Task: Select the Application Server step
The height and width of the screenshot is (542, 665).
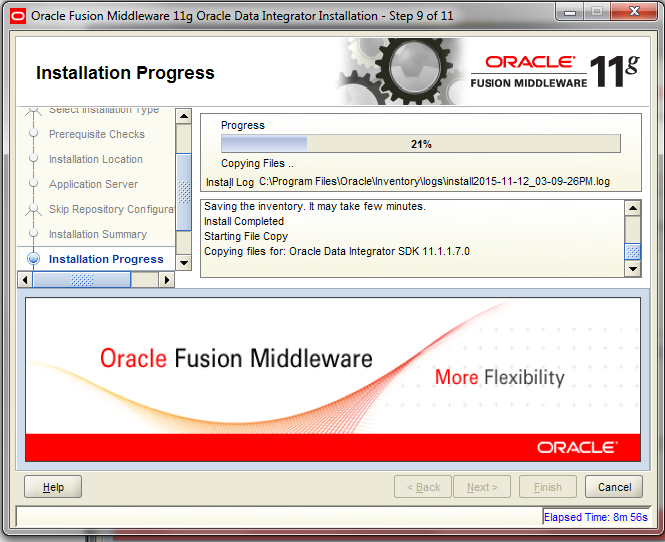Action: (x=93, y=184)
